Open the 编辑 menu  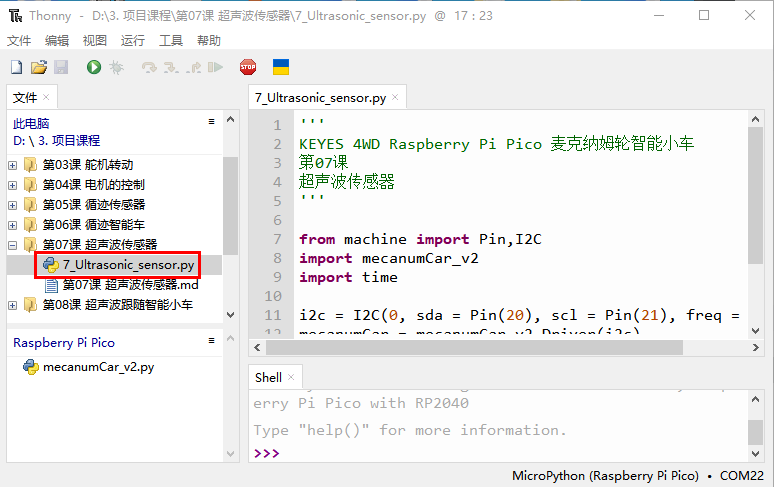pyautogui.click(x=57, y=40)
